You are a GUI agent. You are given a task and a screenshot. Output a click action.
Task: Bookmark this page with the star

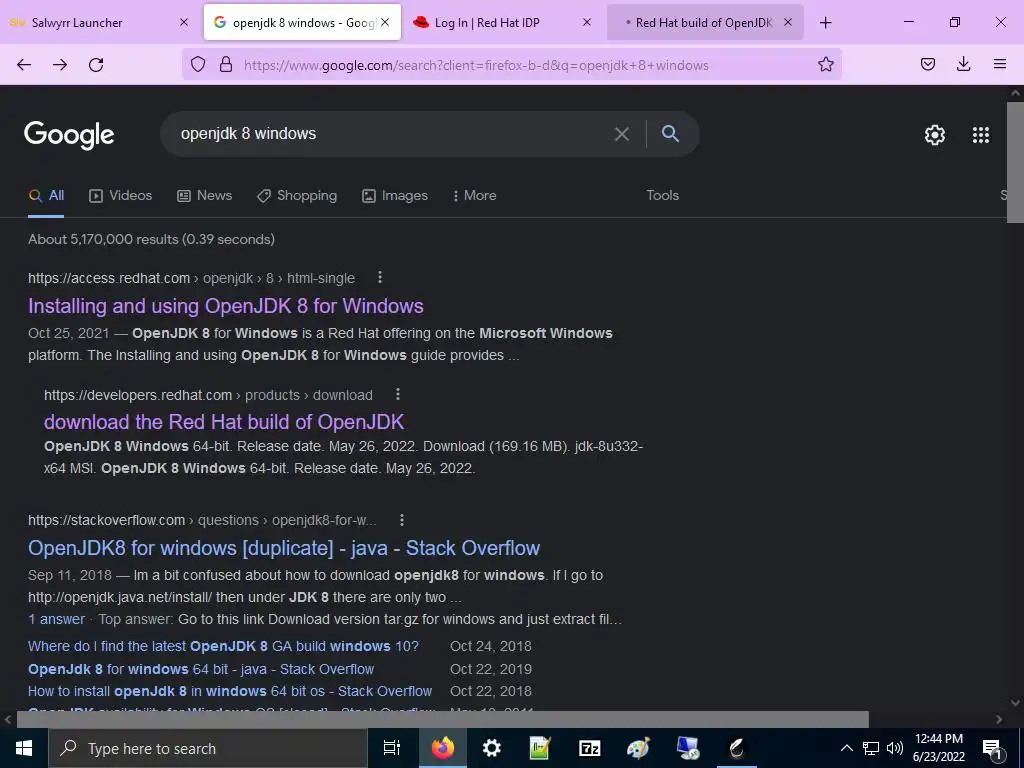click(x=825, y=64)
